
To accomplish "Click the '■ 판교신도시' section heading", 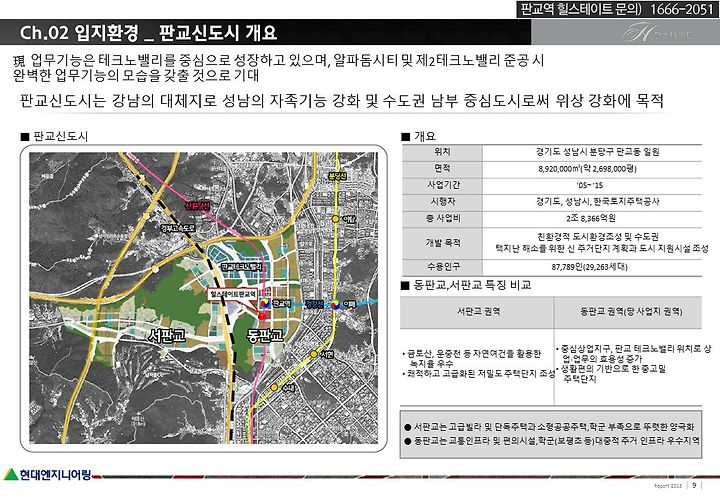I will [x=54, y=136].
